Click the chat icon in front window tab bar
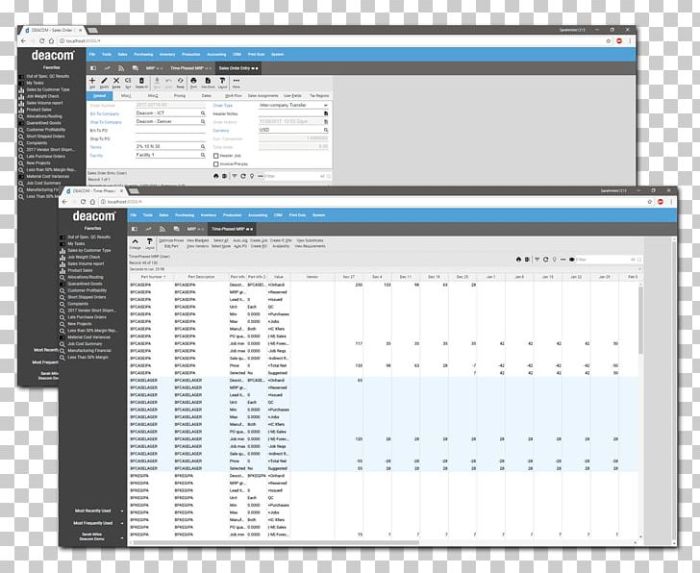The height and width of the screenshot is (573, 700). [x=176, y=229]
